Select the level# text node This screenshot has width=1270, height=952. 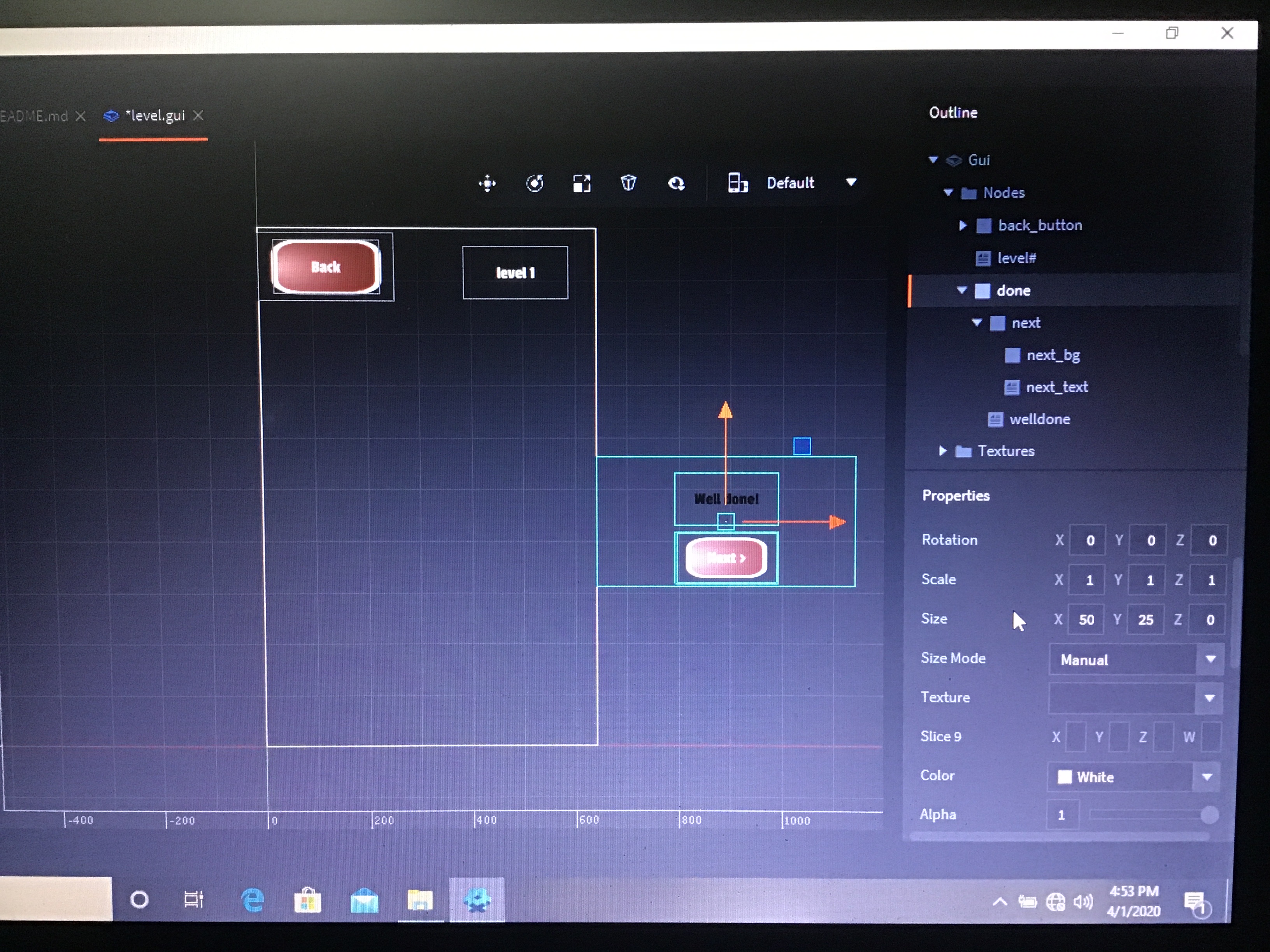point(1016,258)
